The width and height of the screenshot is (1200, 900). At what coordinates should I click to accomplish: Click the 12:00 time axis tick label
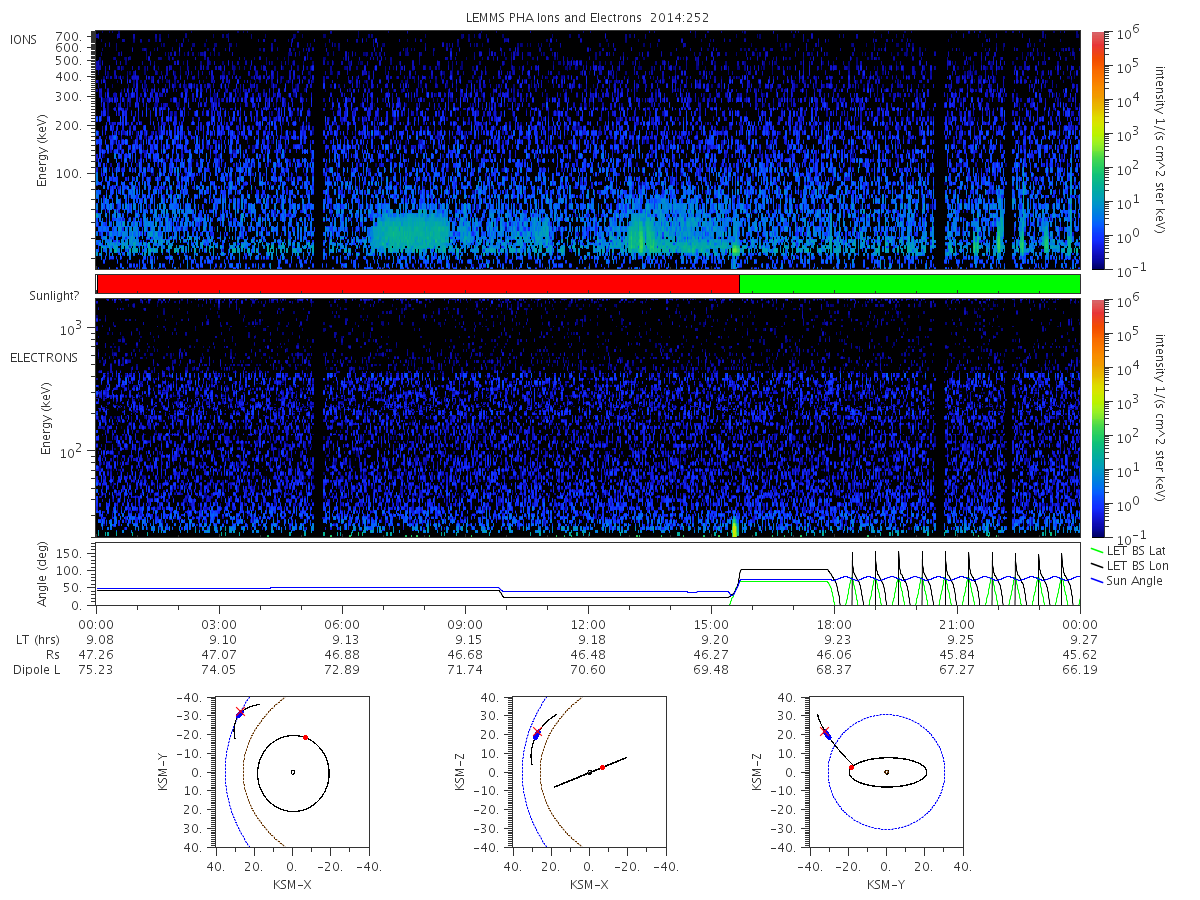588,624
